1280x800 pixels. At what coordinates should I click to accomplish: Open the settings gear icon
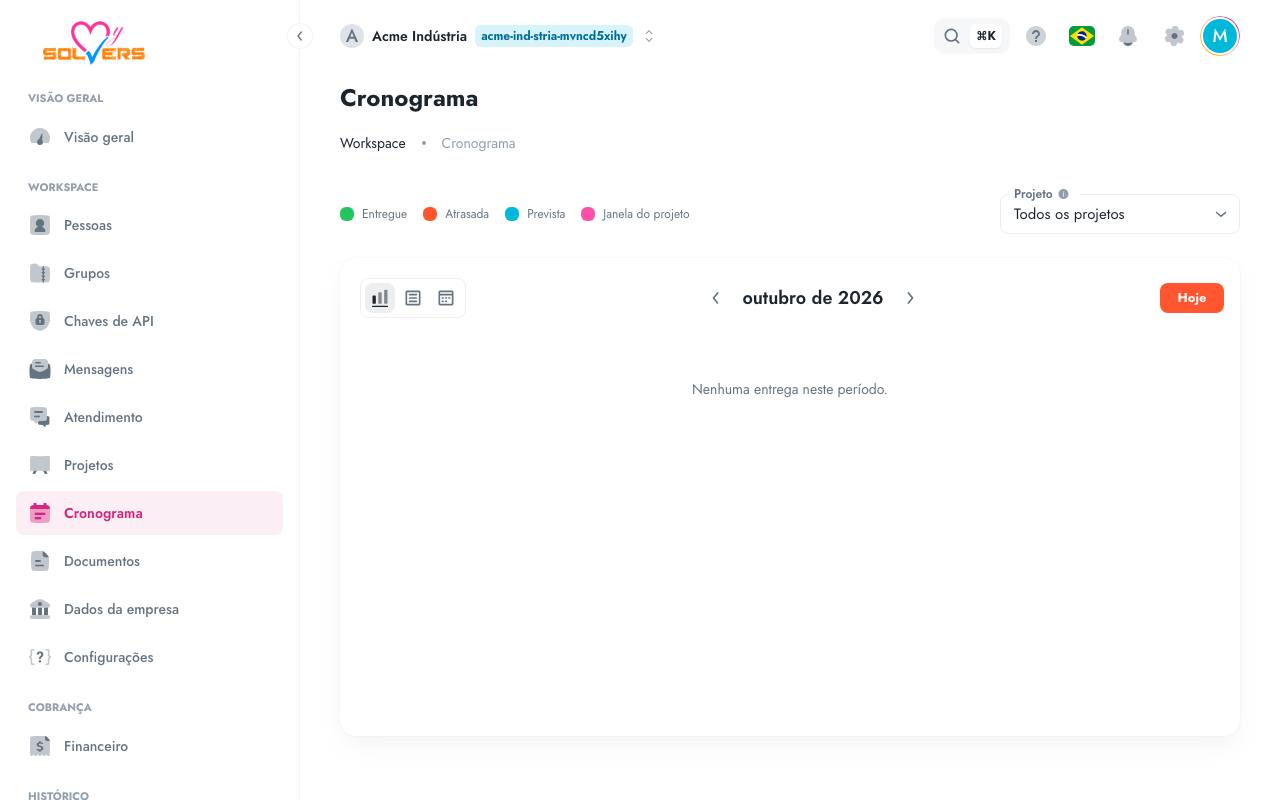(1174, 36)
